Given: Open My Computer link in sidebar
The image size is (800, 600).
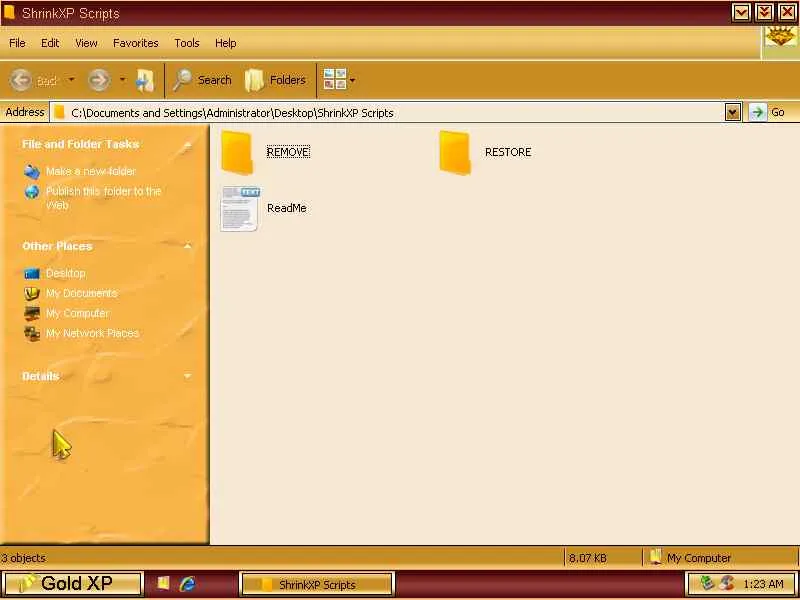Looking at the screenshot, I should coord(78,313).
